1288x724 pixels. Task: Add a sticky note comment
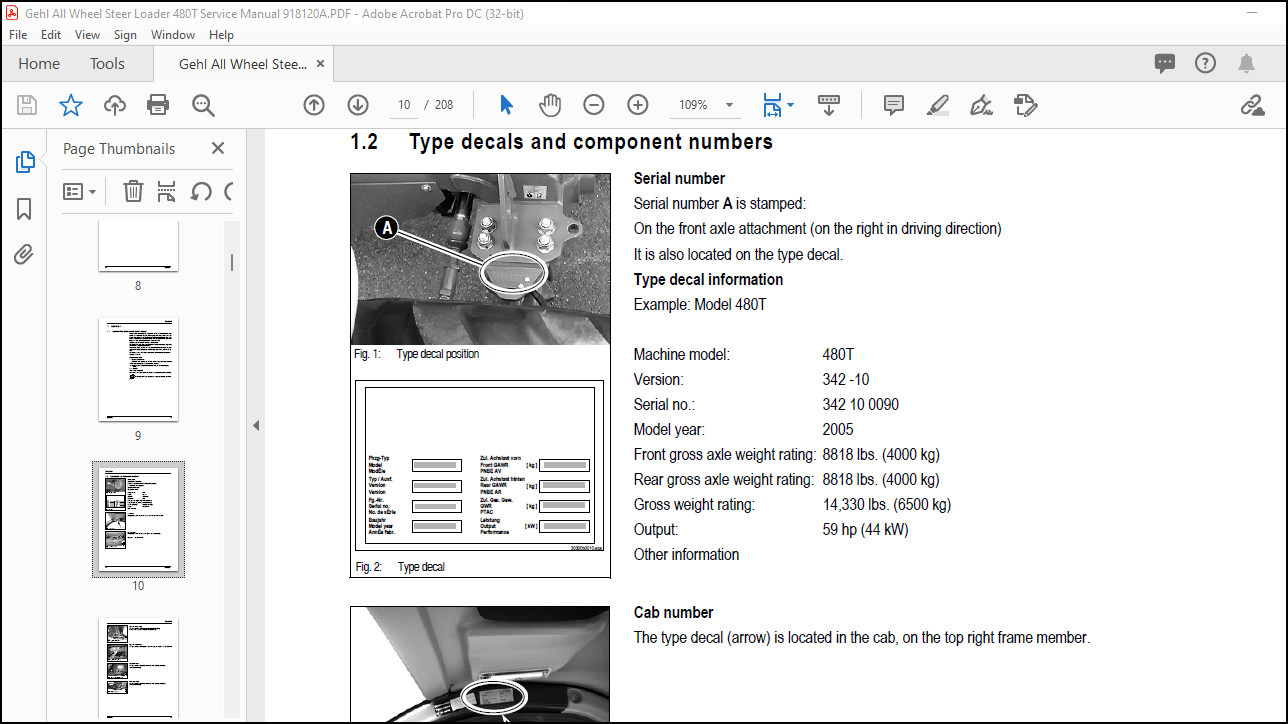894,105
